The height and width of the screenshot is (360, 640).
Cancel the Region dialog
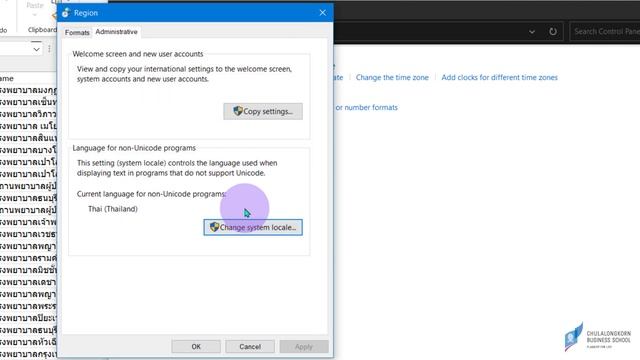[x=250, y=347]
